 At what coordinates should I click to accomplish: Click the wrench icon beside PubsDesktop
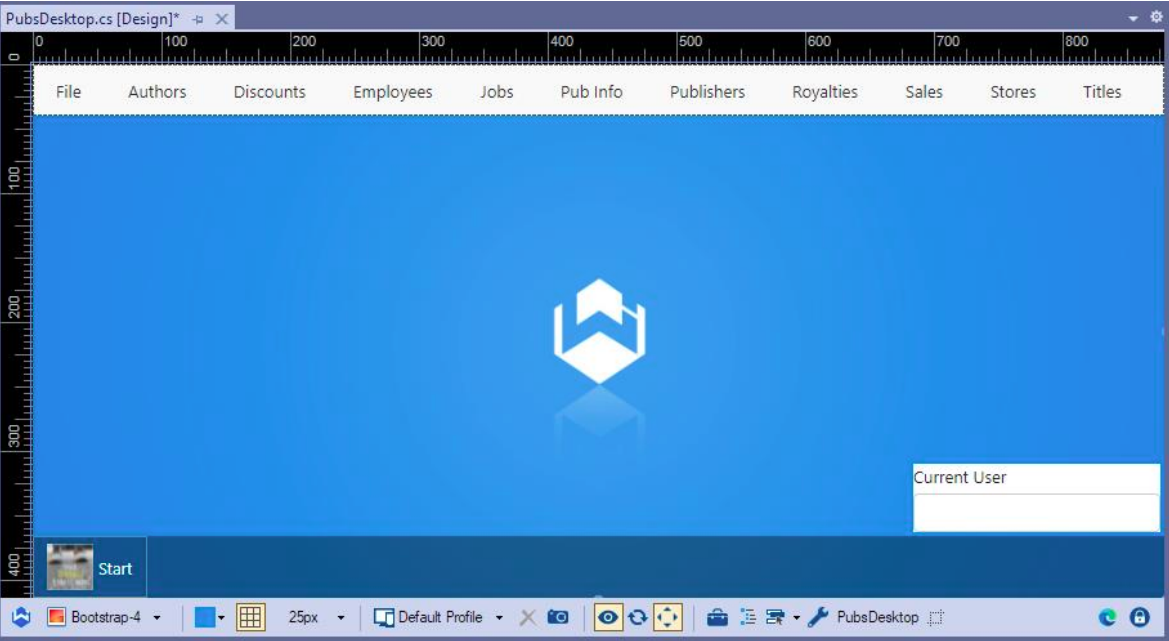click(x=818, y=617)
